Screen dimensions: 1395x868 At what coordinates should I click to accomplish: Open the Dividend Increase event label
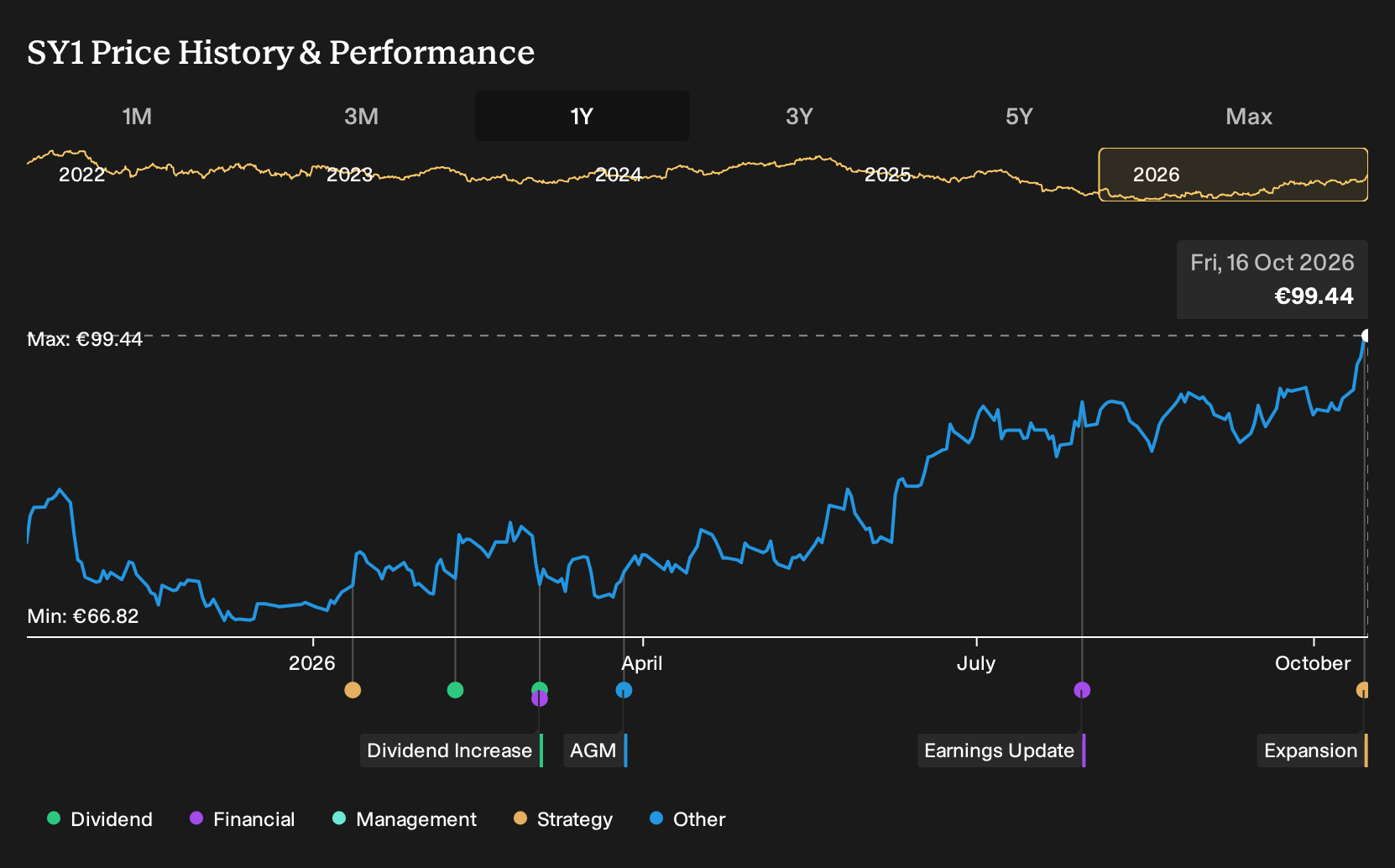tap(452, 750)
